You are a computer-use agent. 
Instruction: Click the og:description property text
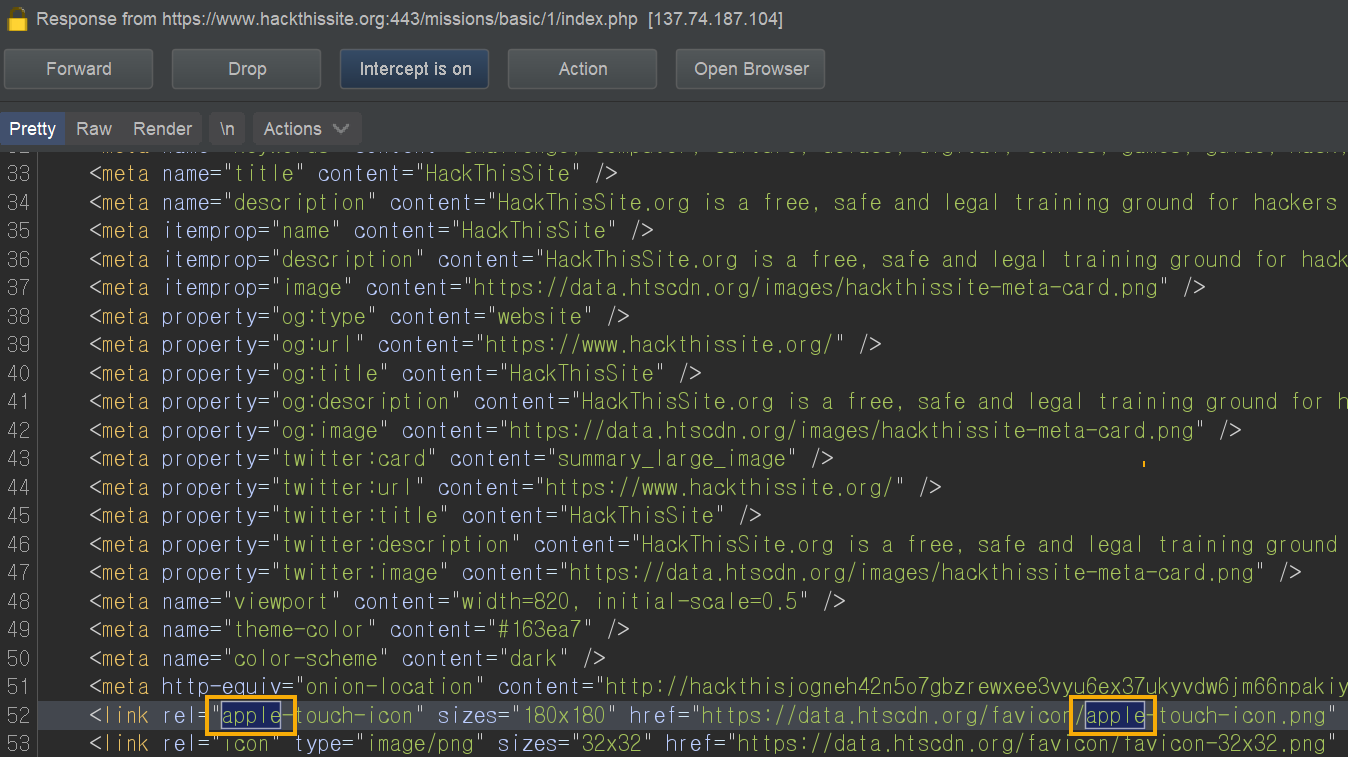(312, 402)
